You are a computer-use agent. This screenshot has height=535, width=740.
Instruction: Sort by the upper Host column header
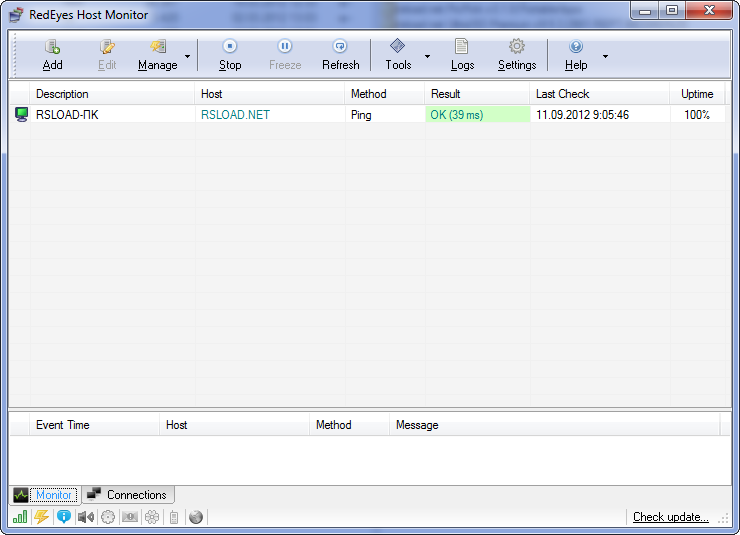click(x=269, y=94)
